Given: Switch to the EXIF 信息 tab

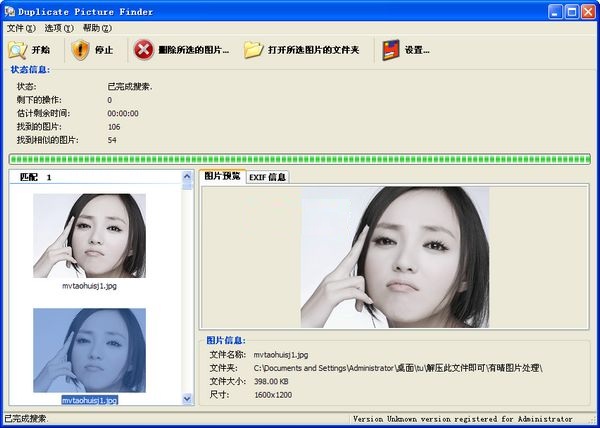Looking at the screenshot, I should click(267, 177).
